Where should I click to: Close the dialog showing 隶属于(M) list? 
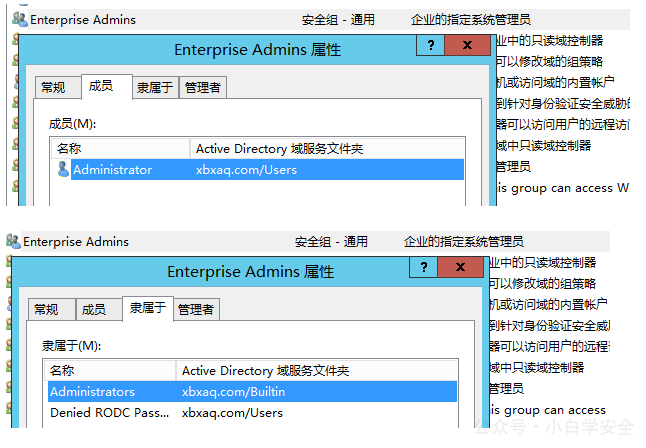point(460,267)
